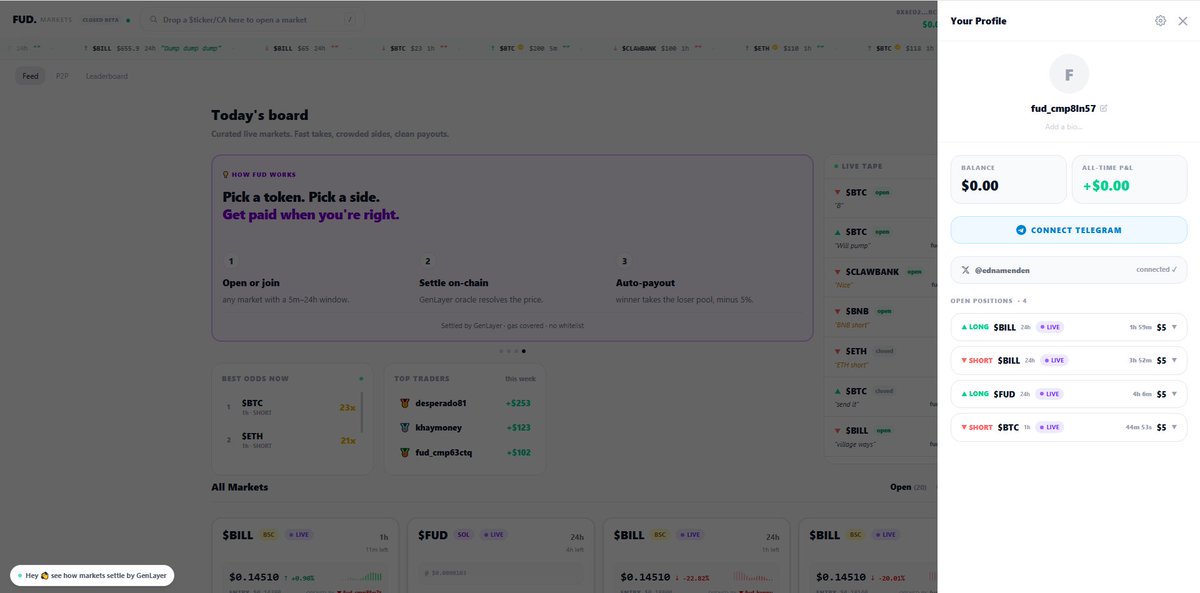Image resolution: width=1200 pixels, height=593 pixels.
Task: Switch to the Feed tab
Action: coord(30,76)
